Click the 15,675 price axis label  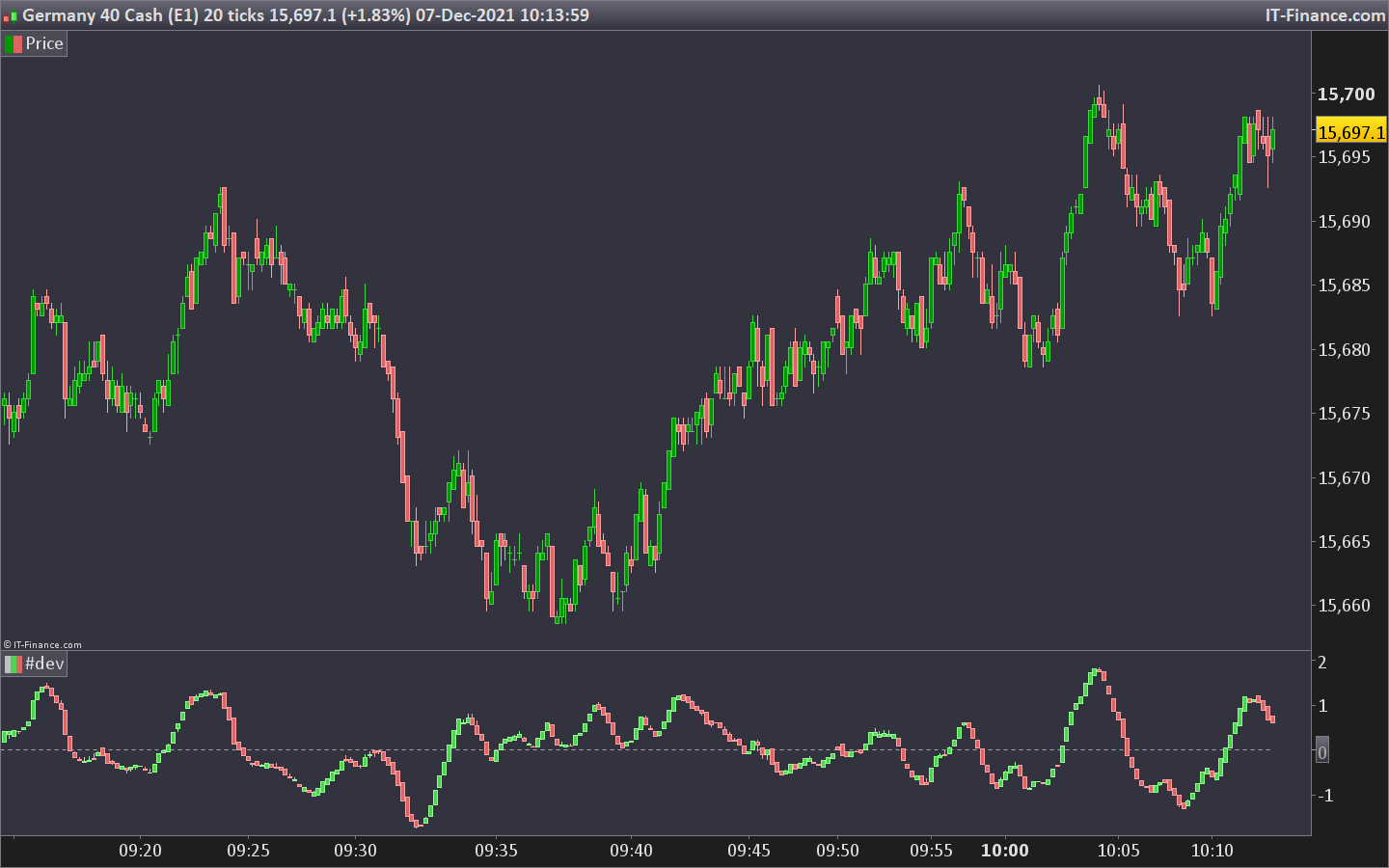pos(1344,414)
